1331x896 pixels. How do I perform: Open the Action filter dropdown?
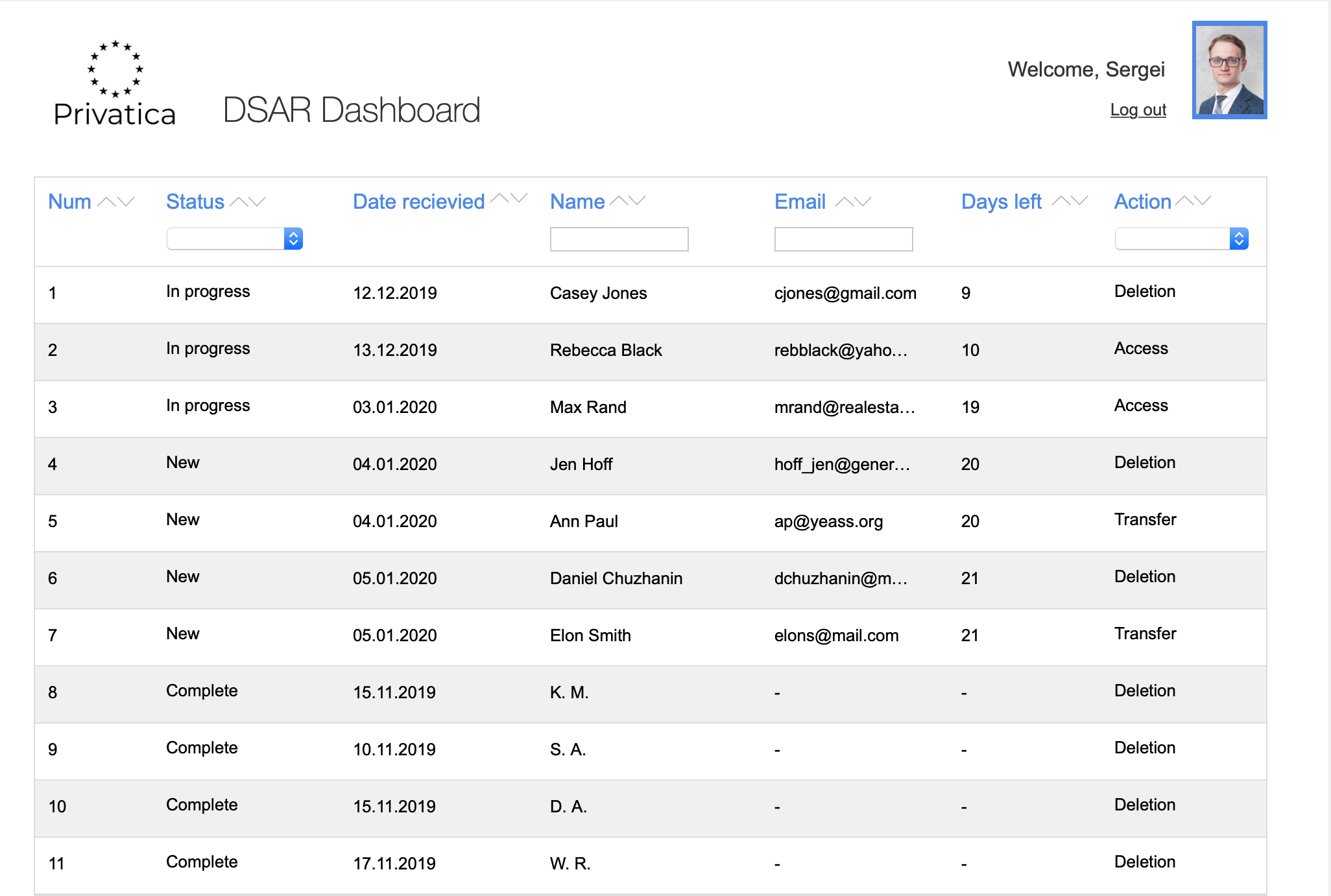coord(1181,239)
